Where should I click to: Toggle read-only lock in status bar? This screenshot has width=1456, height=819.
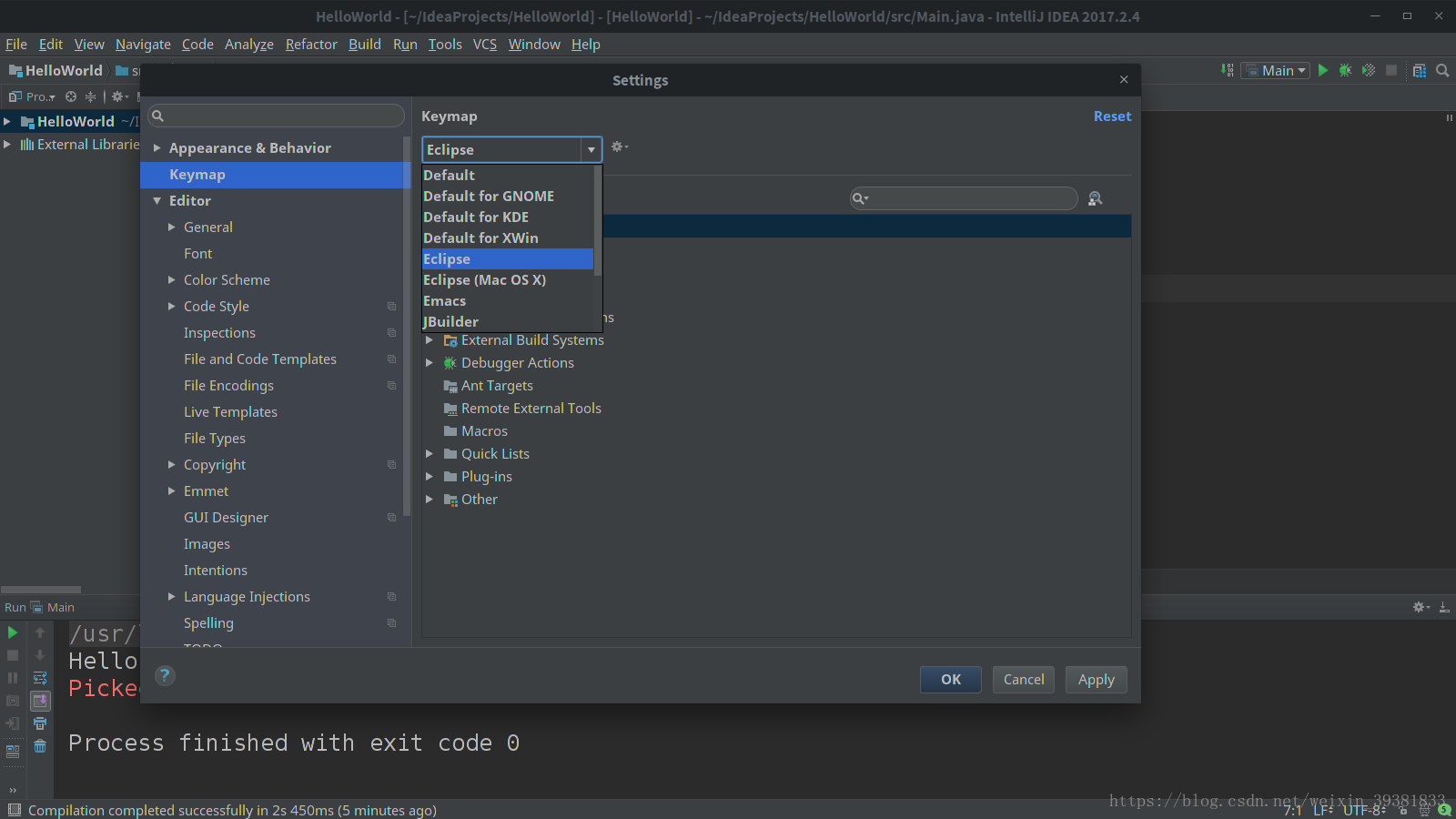click(1403, 810)
